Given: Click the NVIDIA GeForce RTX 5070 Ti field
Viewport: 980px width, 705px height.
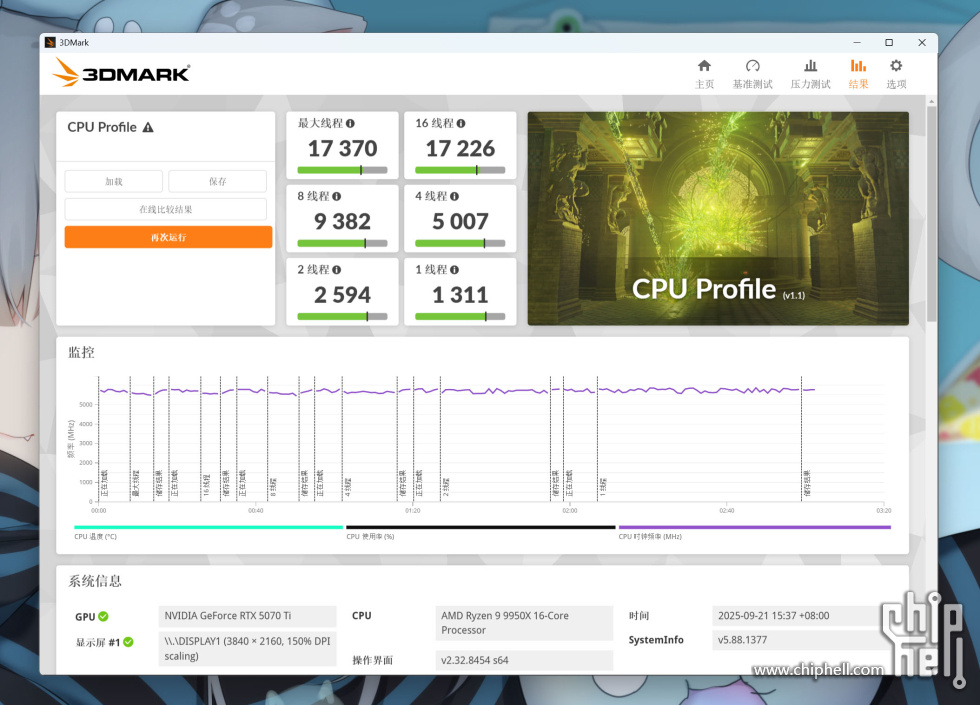Looking at the screenshot, I should pos(248,616).
